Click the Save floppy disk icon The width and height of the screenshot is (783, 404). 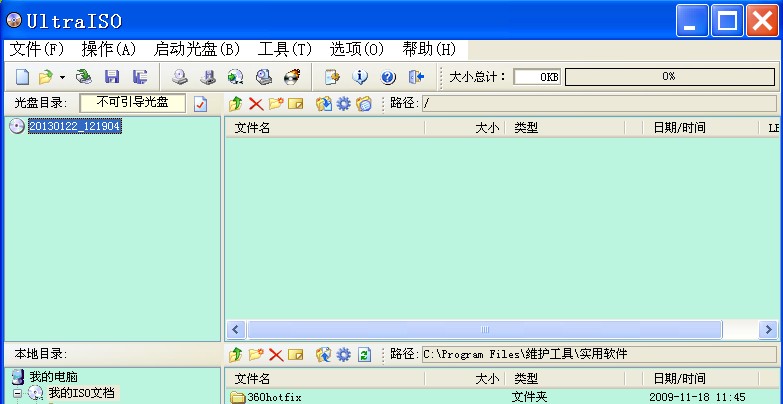pyautogui.click(x=112, y=77)
